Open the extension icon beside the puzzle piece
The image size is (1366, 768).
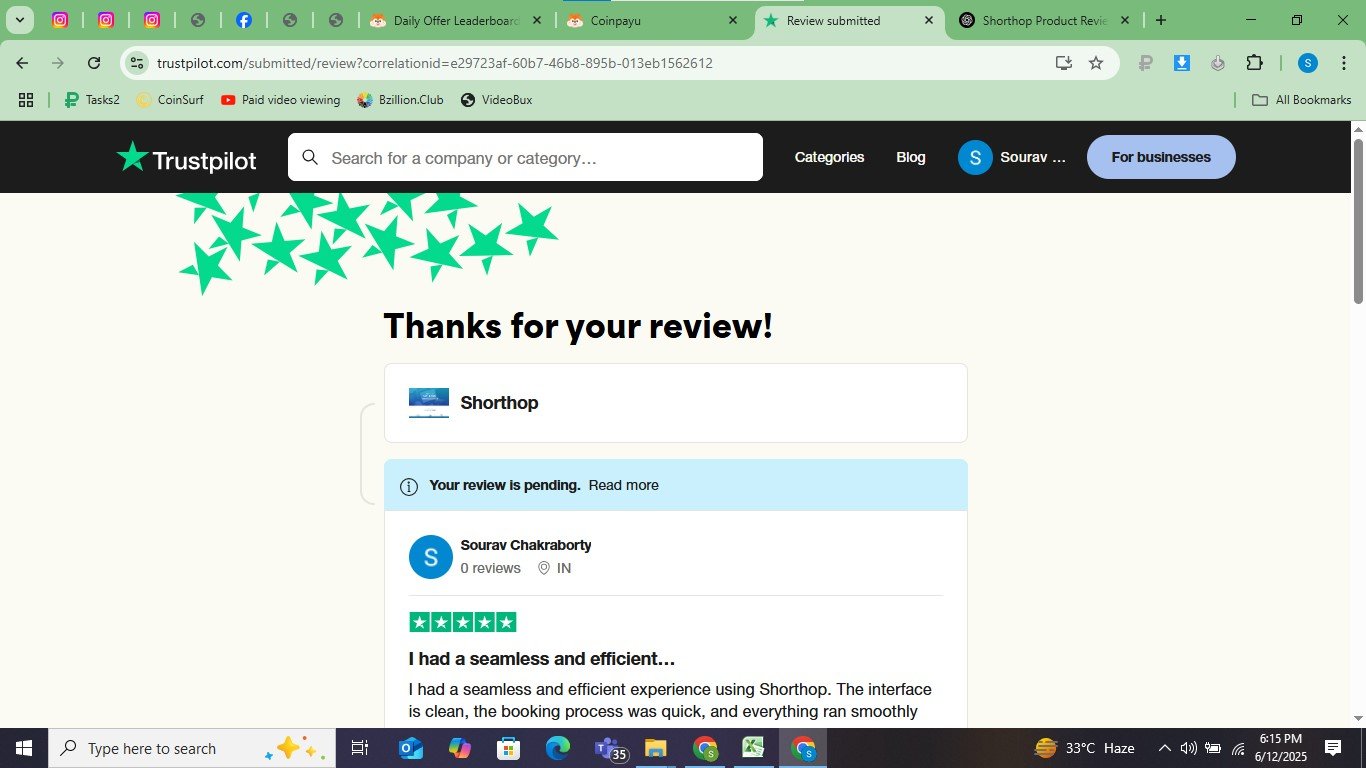[x=1217, y=63]
